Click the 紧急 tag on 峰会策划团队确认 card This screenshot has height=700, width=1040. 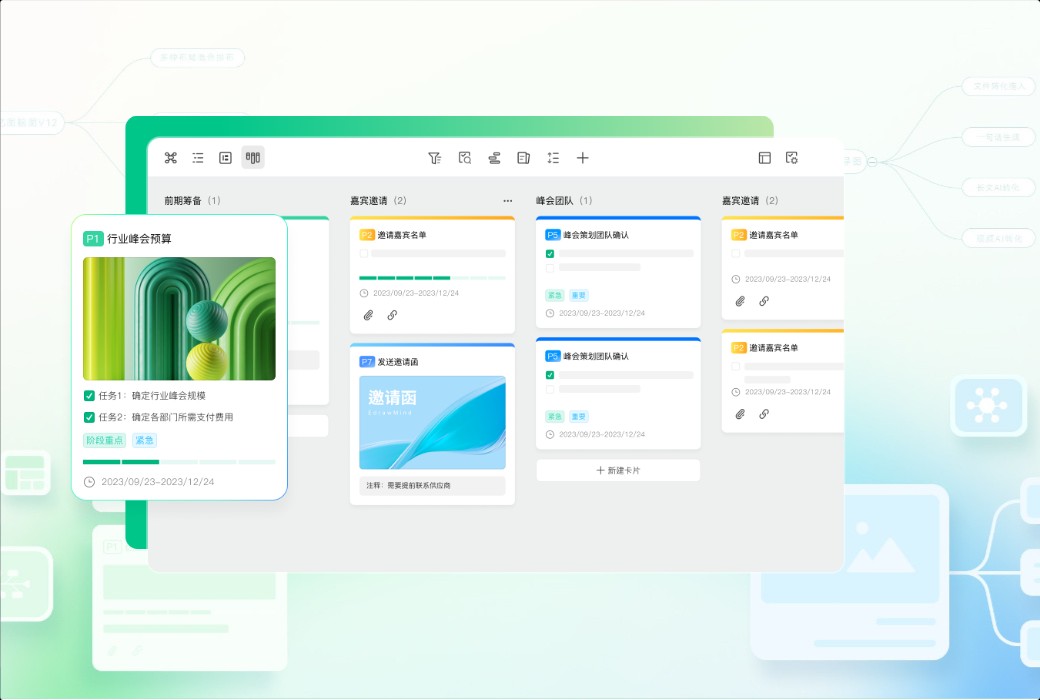[x=554, y=295]
